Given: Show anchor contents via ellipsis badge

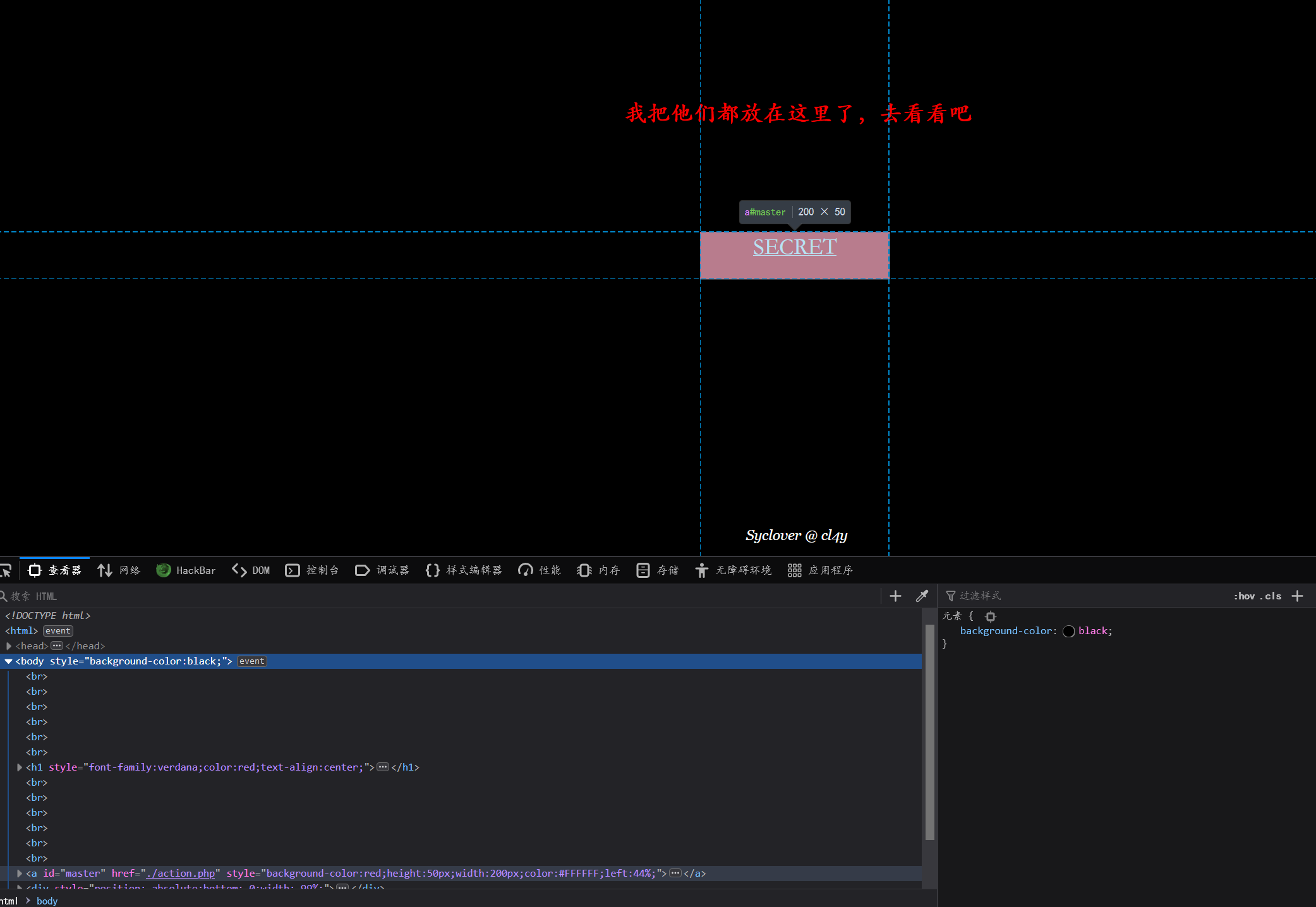Looking at the screenshot, I should point(675,873).
